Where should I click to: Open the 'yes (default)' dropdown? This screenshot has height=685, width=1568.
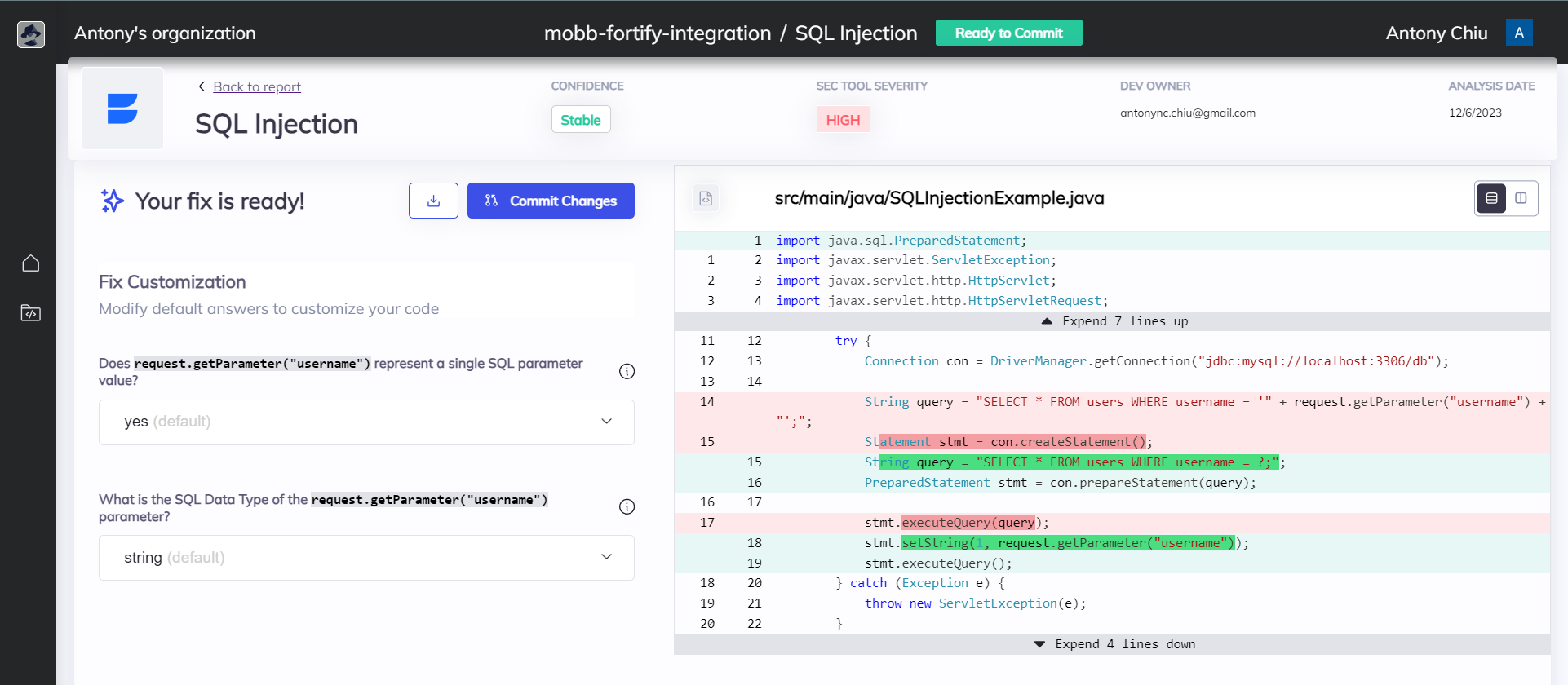pos(366,422)
